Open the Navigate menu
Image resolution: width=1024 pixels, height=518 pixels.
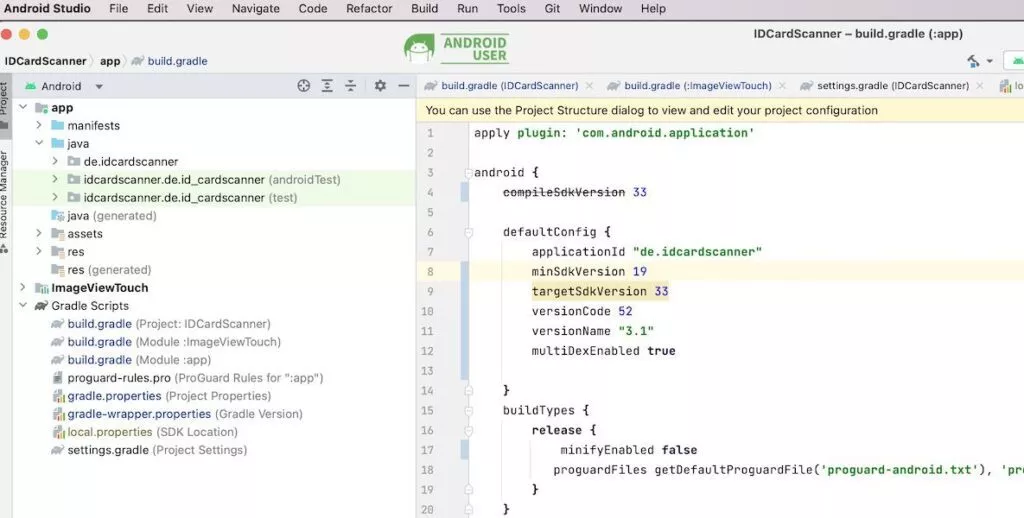[x=255, y=8]
